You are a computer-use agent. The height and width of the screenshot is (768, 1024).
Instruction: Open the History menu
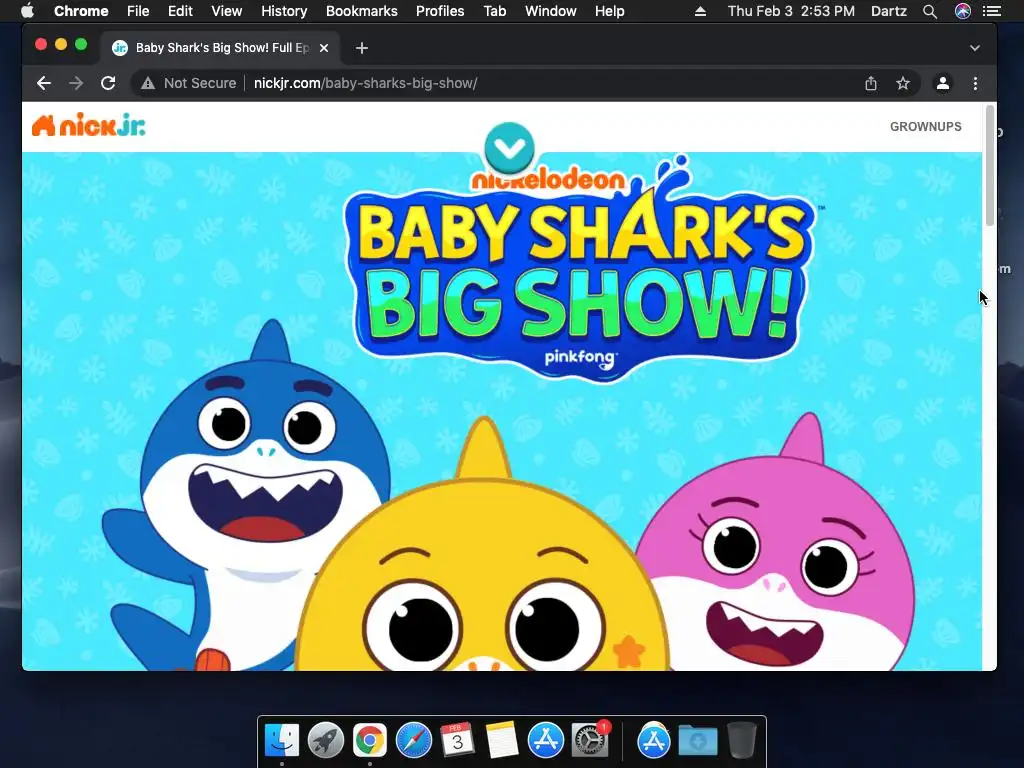(284, 11)
